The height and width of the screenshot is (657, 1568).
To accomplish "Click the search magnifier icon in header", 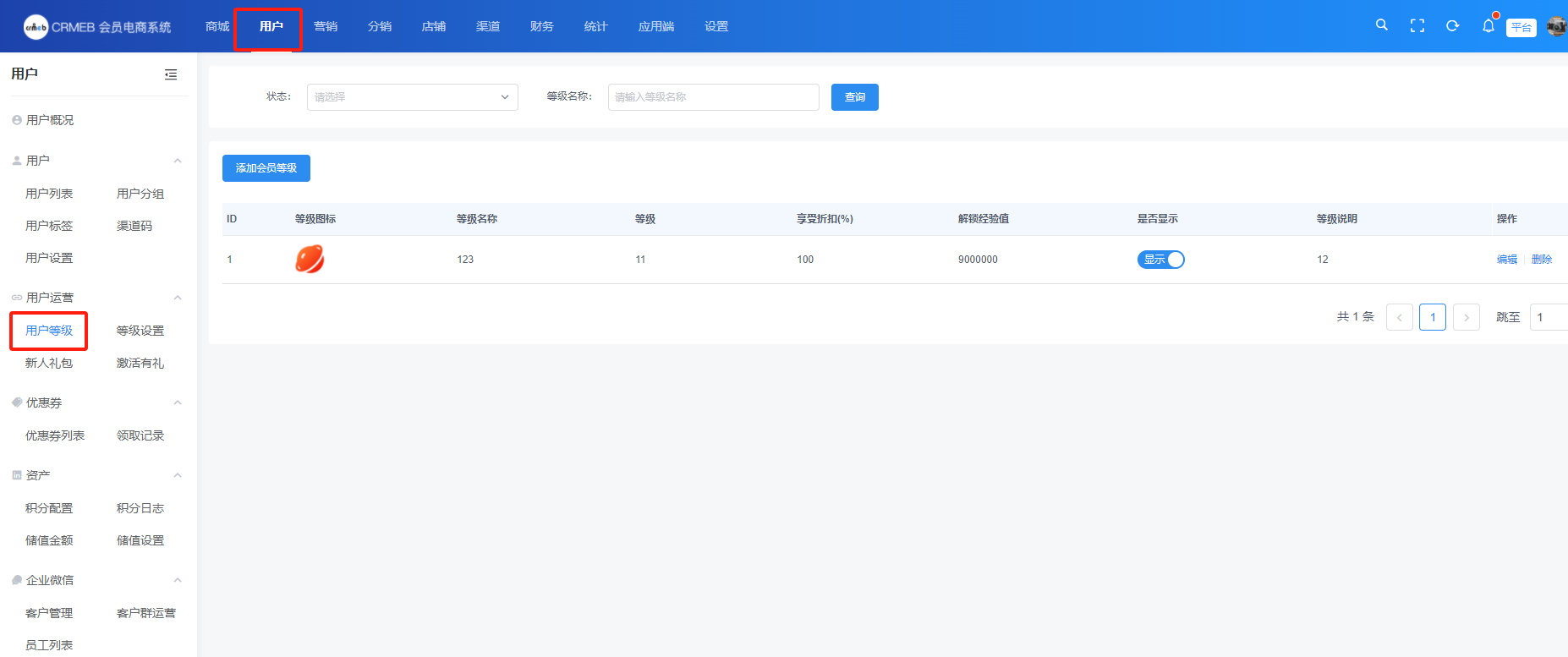I will 1381,25.
